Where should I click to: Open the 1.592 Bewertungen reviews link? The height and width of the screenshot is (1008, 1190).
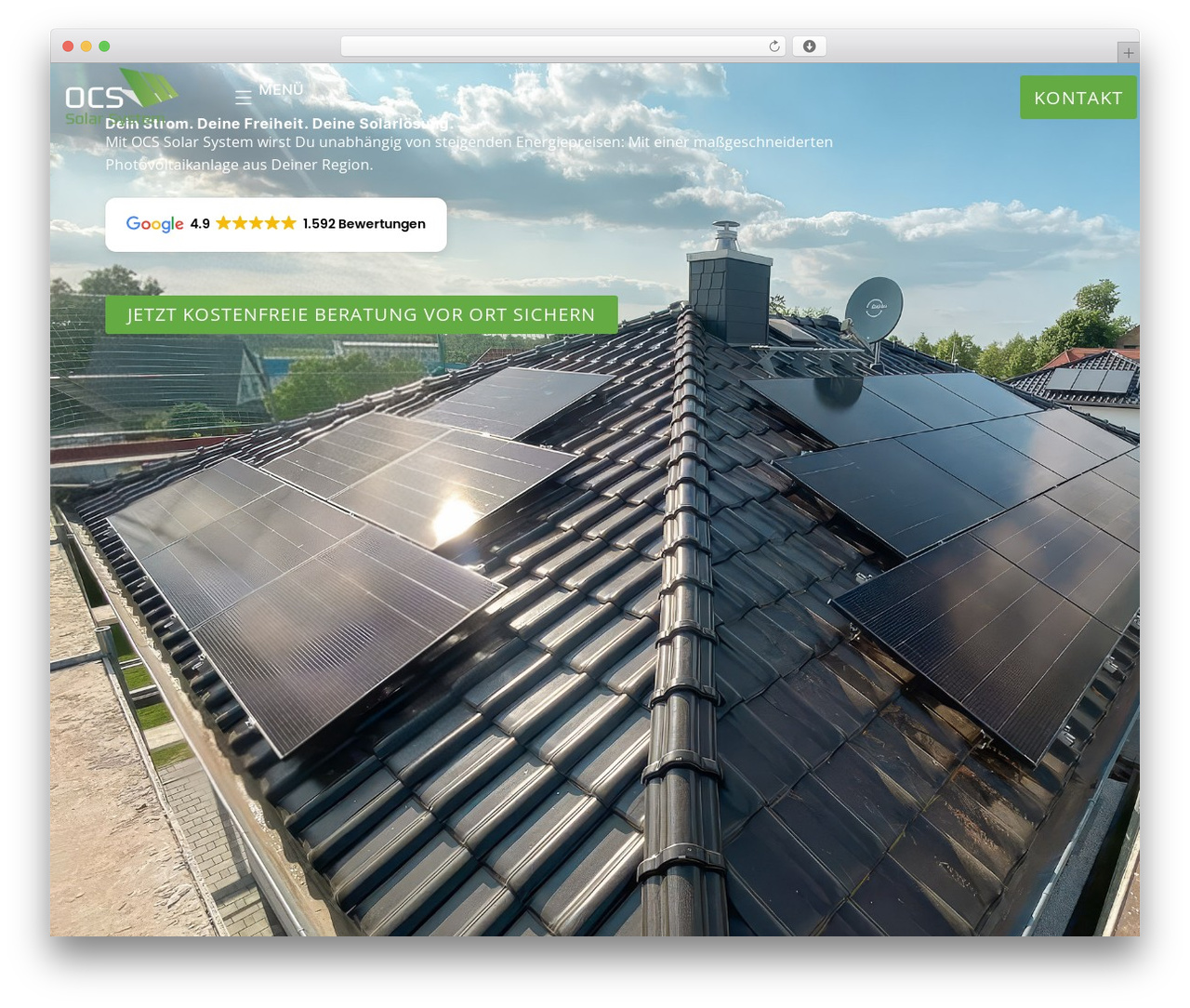(x=364, y=224)
